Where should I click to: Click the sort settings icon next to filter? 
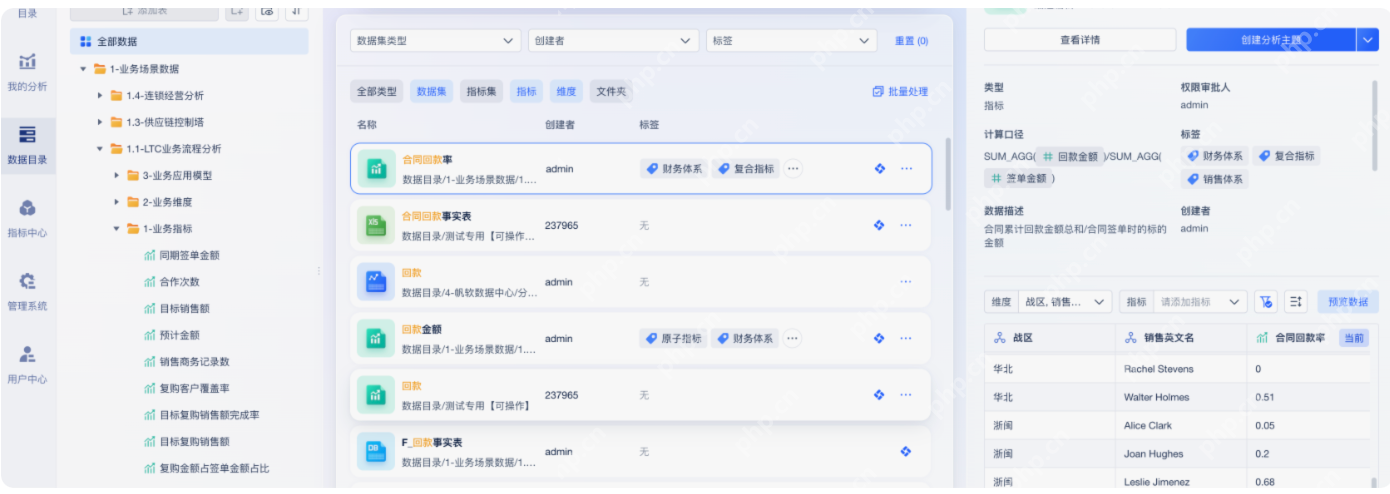pyautogui.click(x=1296, y=301)
